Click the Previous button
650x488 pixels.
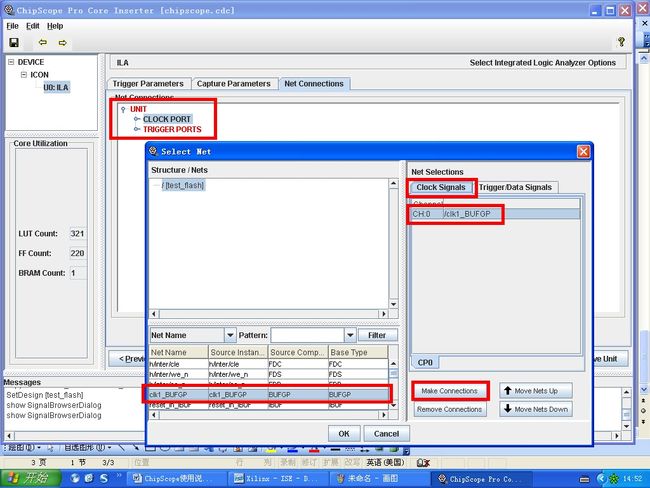pyautogui.click(x=128, y=359)
